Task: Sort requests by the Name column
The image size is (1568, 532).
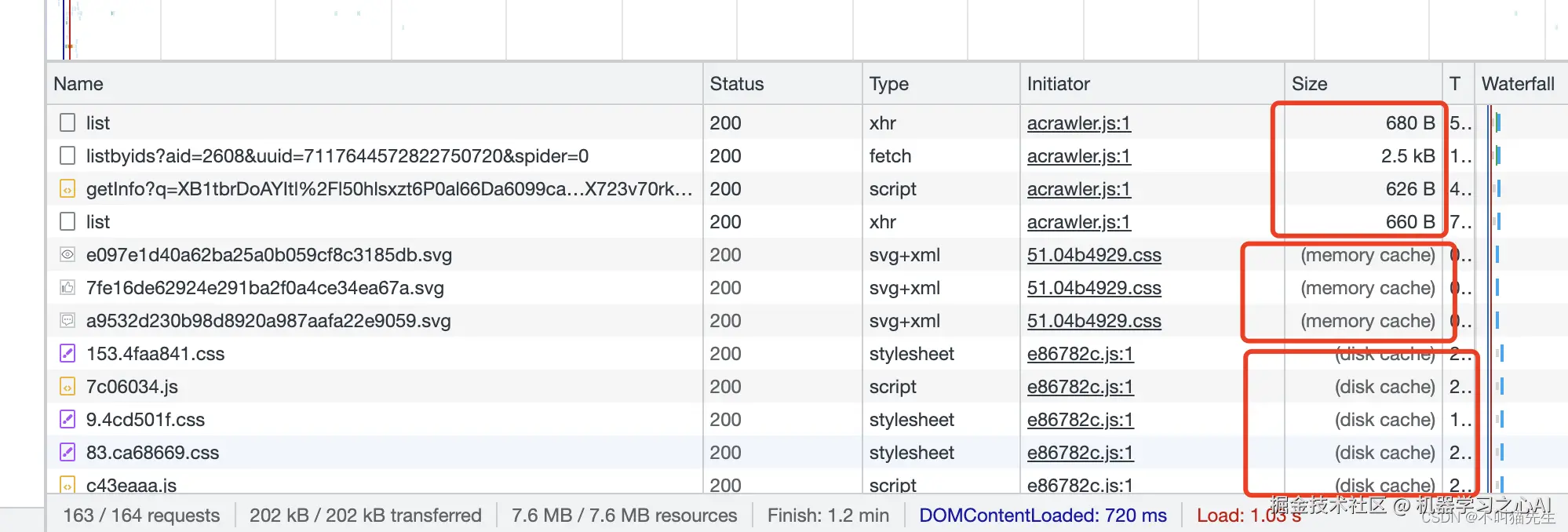Action: click(x=78, y=84)
